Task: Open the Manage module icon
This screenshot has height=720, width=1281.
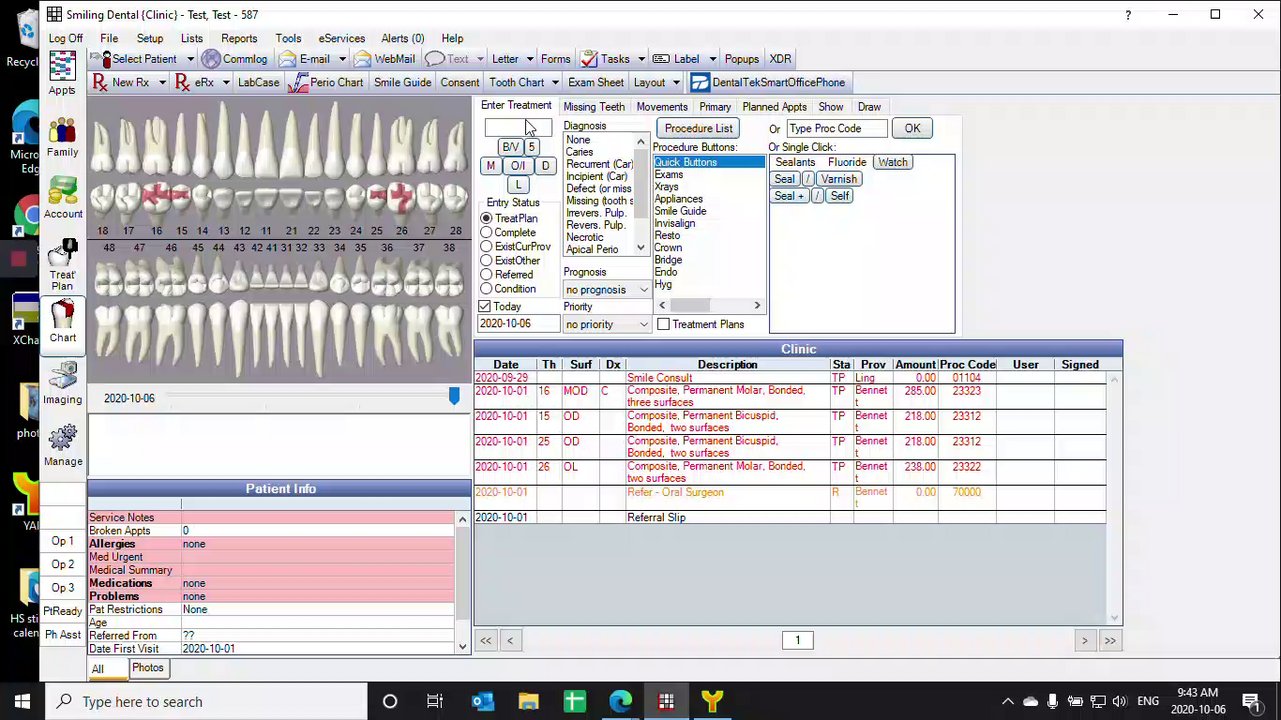Action: pos(62,440)
